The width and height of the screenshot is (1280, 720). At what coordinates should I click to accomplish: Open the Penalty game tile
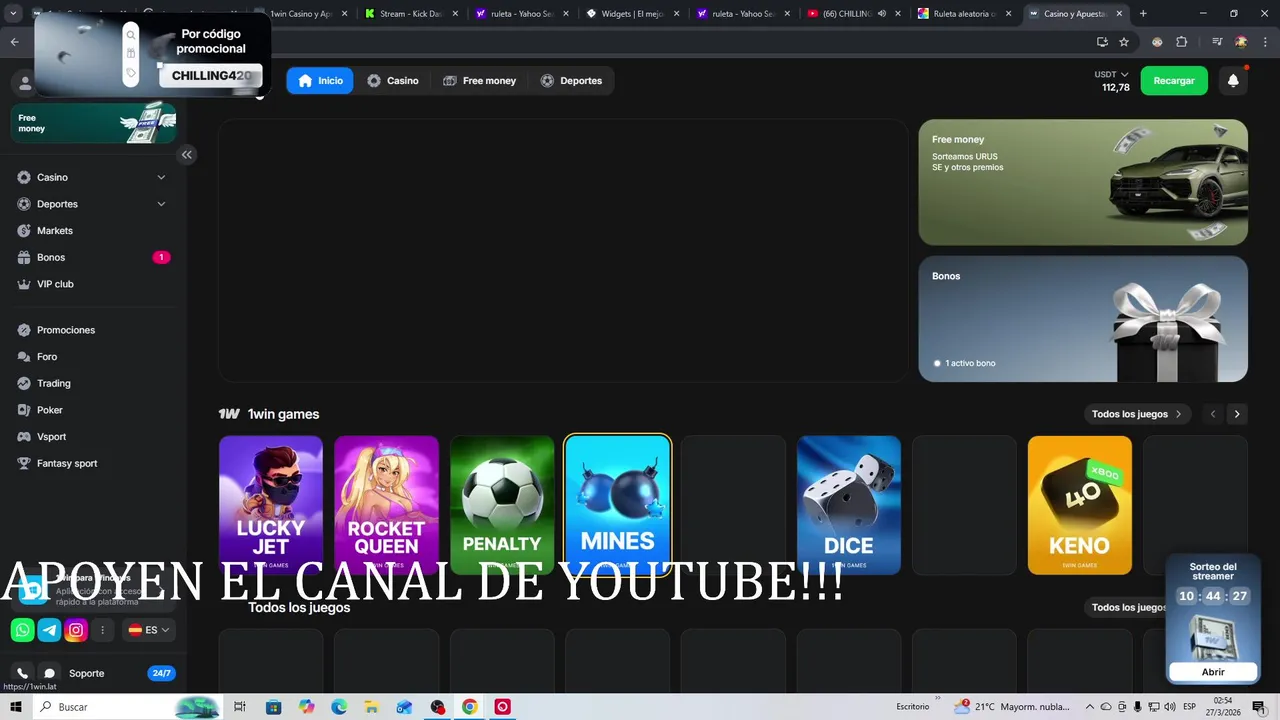tap(502, 505)
